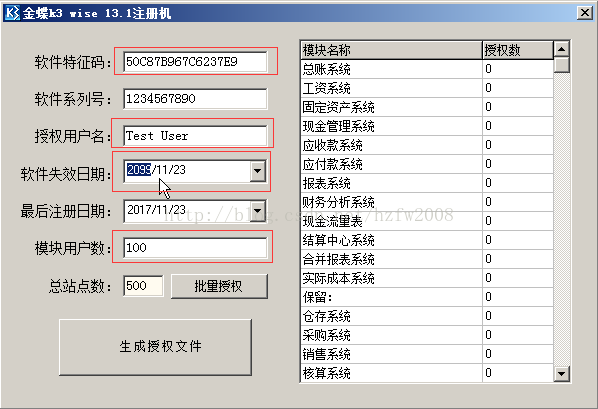Click the Kingdee K3 title bar icon
This screenshot has width=598, height=409.
[12, 13]
